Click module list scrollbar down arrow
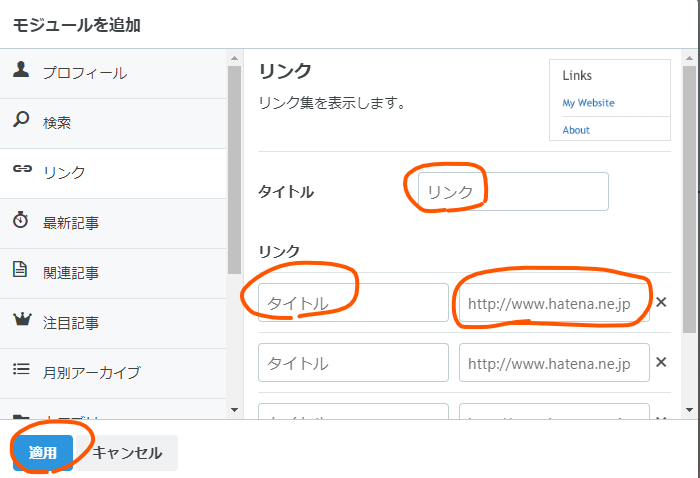 (234, 410)
